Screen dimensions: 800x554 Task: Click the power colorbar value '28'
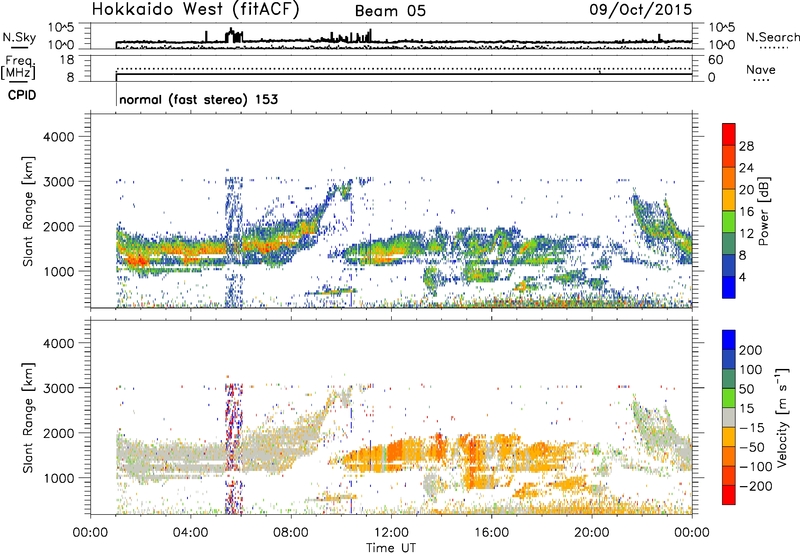click(746, 146)
